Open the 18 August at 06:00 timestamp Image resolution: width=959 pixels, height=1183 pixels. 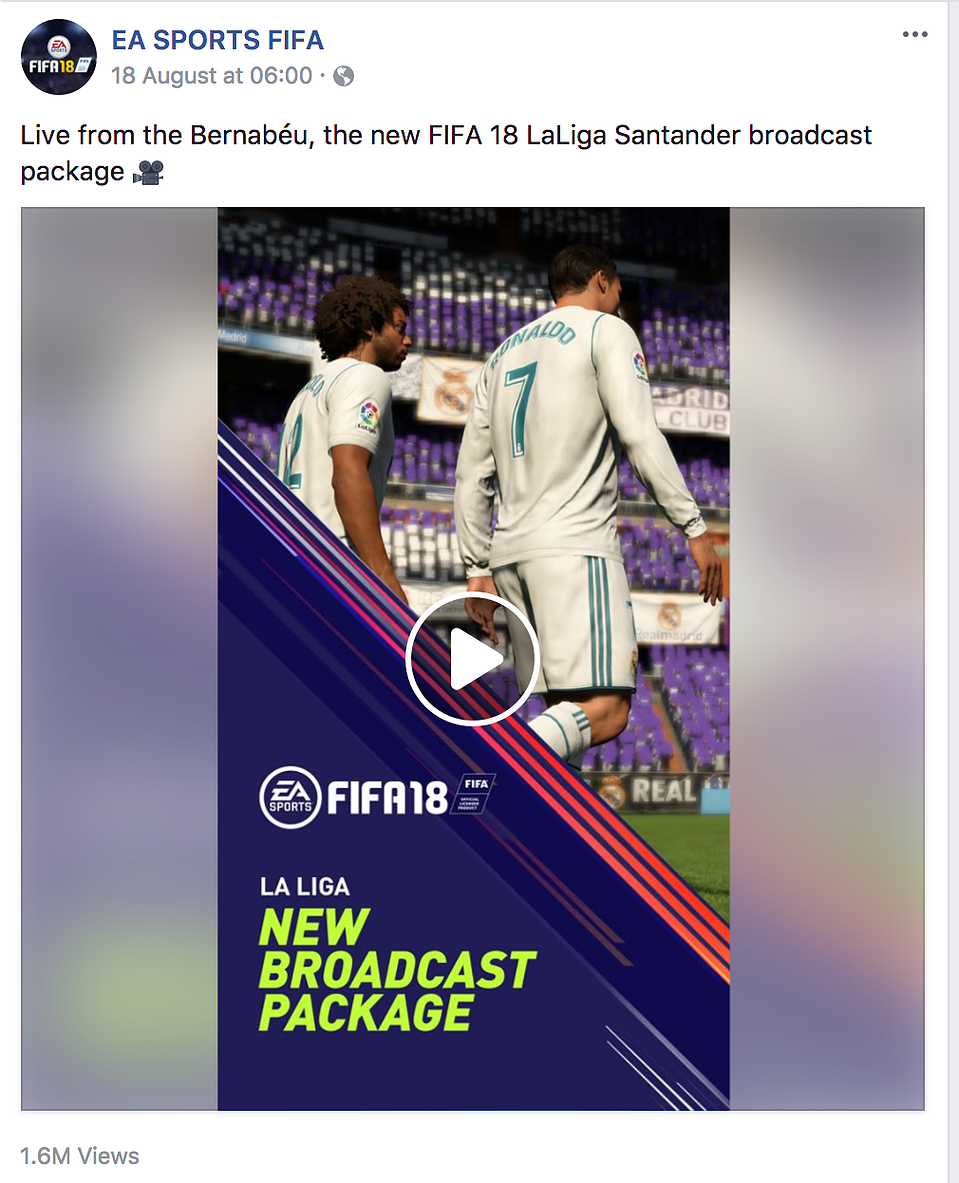click(212, 75)
